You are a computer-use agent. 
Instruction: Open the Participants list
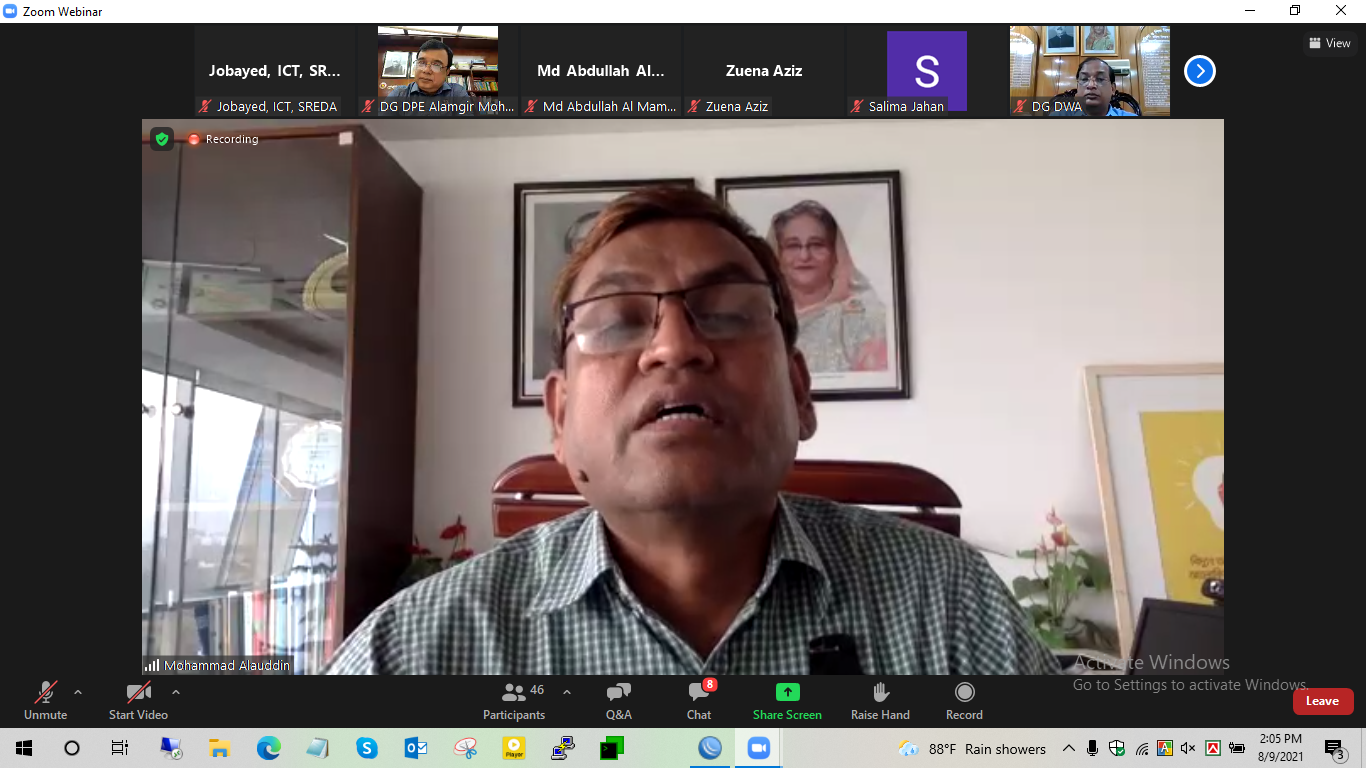(514, 700)
